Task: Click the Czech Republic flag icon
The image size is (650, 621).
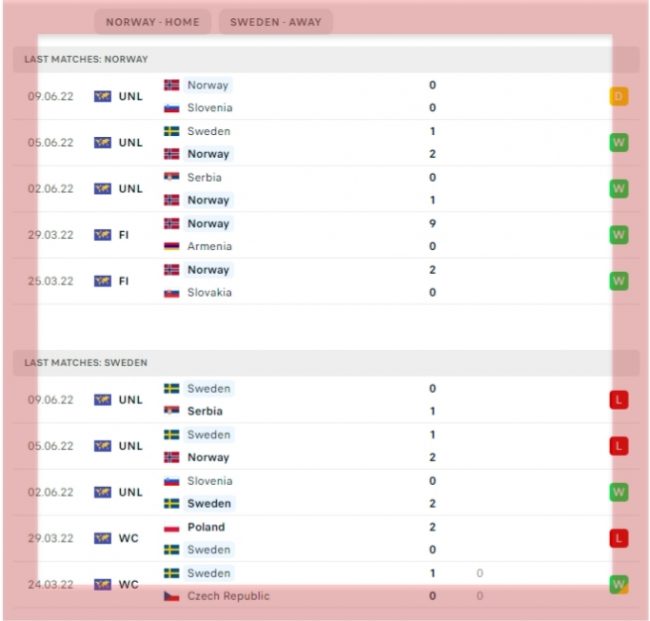Action: [171, 596]
